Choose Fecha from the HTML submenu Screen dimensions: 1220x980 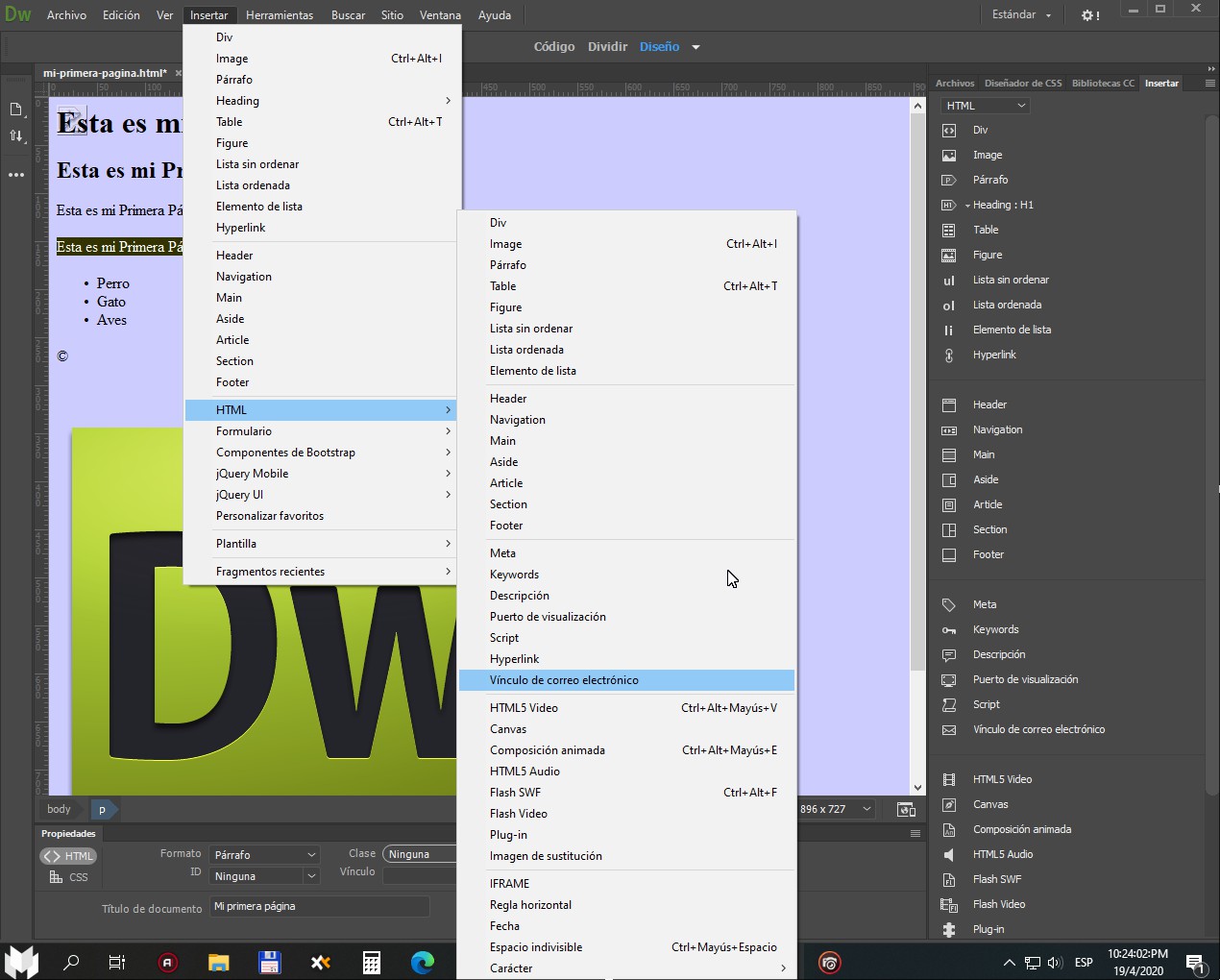(626, 926)
